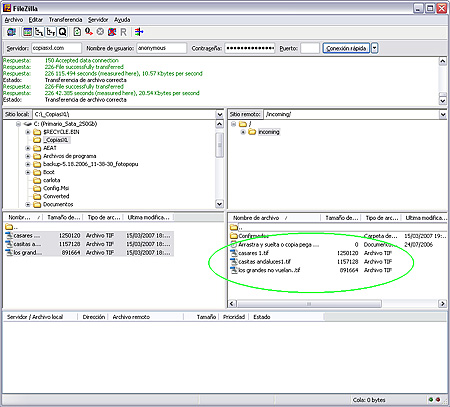Viewport: 450px width, 407px height.
Task: Select the Converted folder icon
Action: pos(37,196)
